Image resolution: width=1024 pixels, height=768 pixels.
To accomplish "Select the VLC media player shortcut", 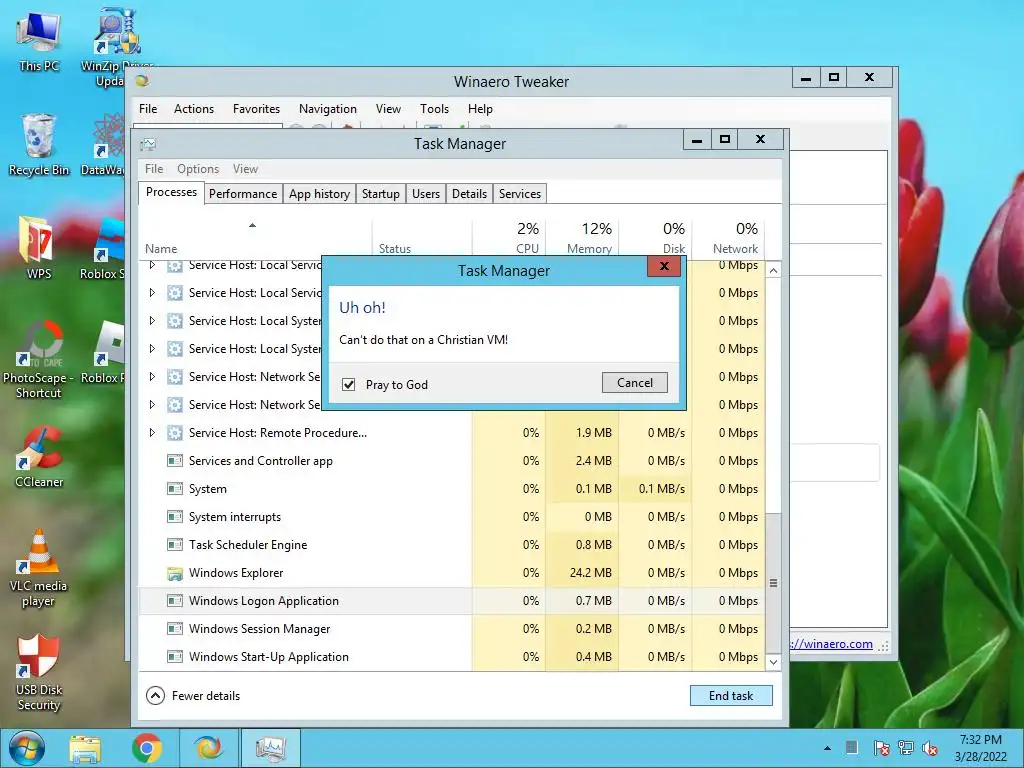I will [39, 568].
